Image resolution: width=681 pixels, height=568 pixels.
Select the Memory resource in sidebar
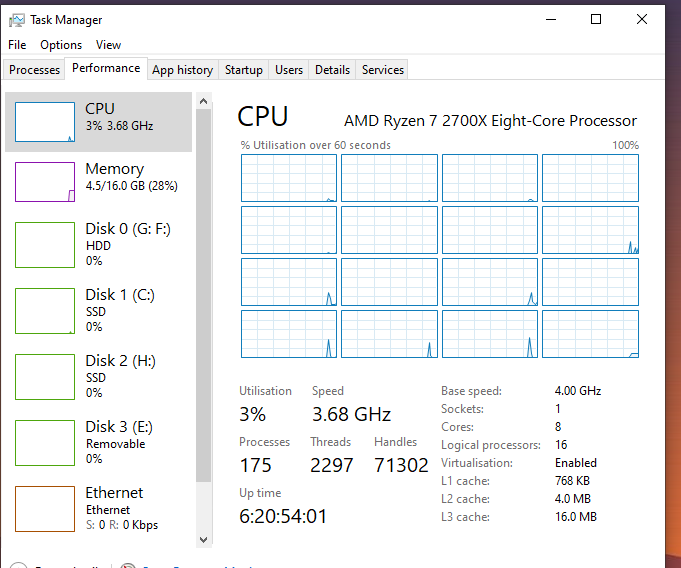[x=99, y=182]
